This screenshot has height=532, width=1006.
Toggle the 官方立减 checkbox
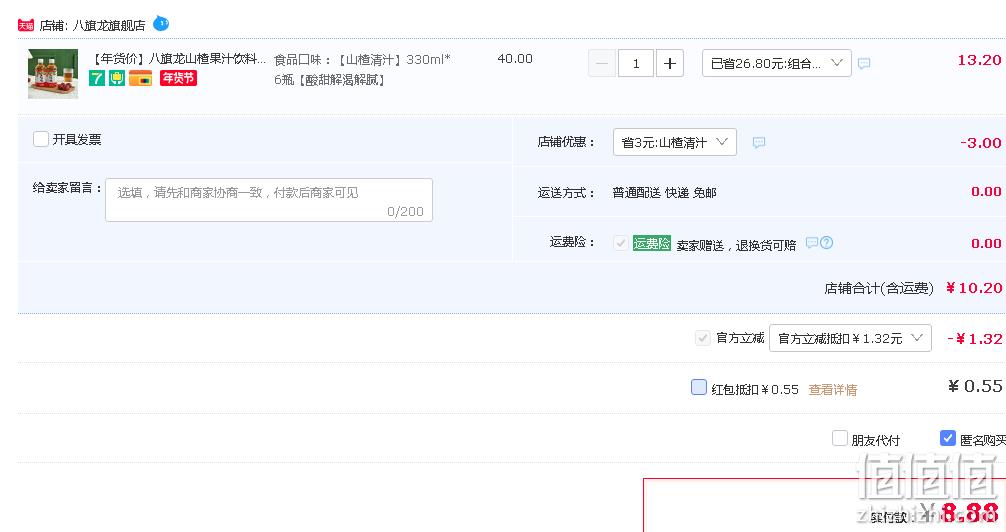point(703,338)
